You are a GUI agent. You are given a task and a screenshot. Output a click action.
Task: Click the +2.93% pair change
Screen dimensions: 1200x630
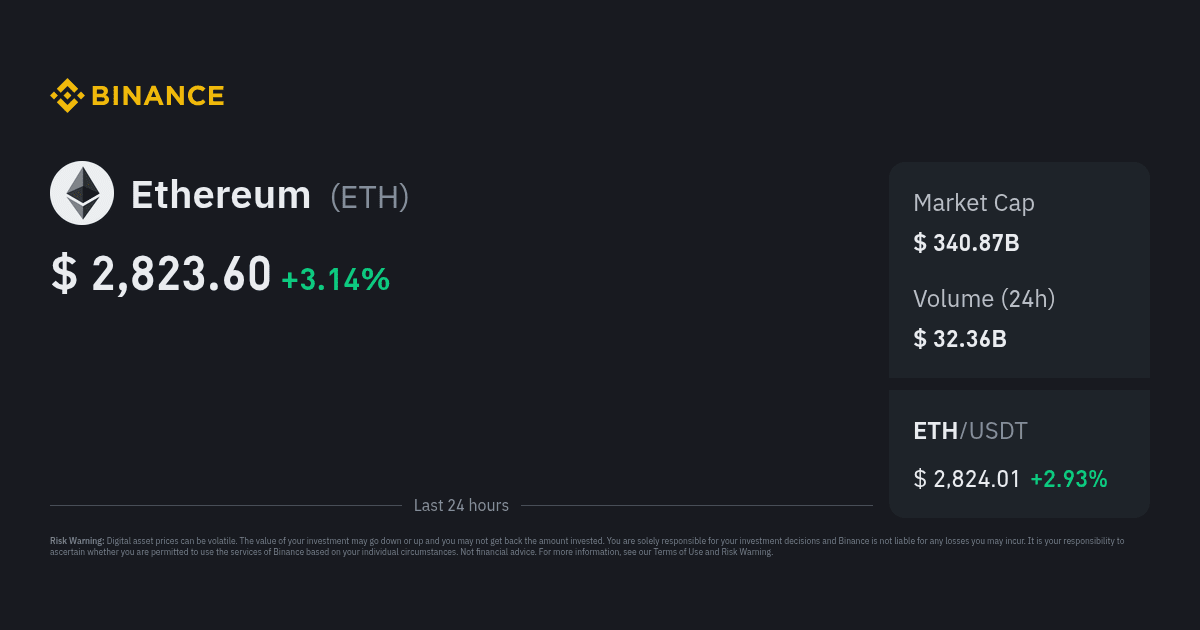click(x=1069, y=479)
